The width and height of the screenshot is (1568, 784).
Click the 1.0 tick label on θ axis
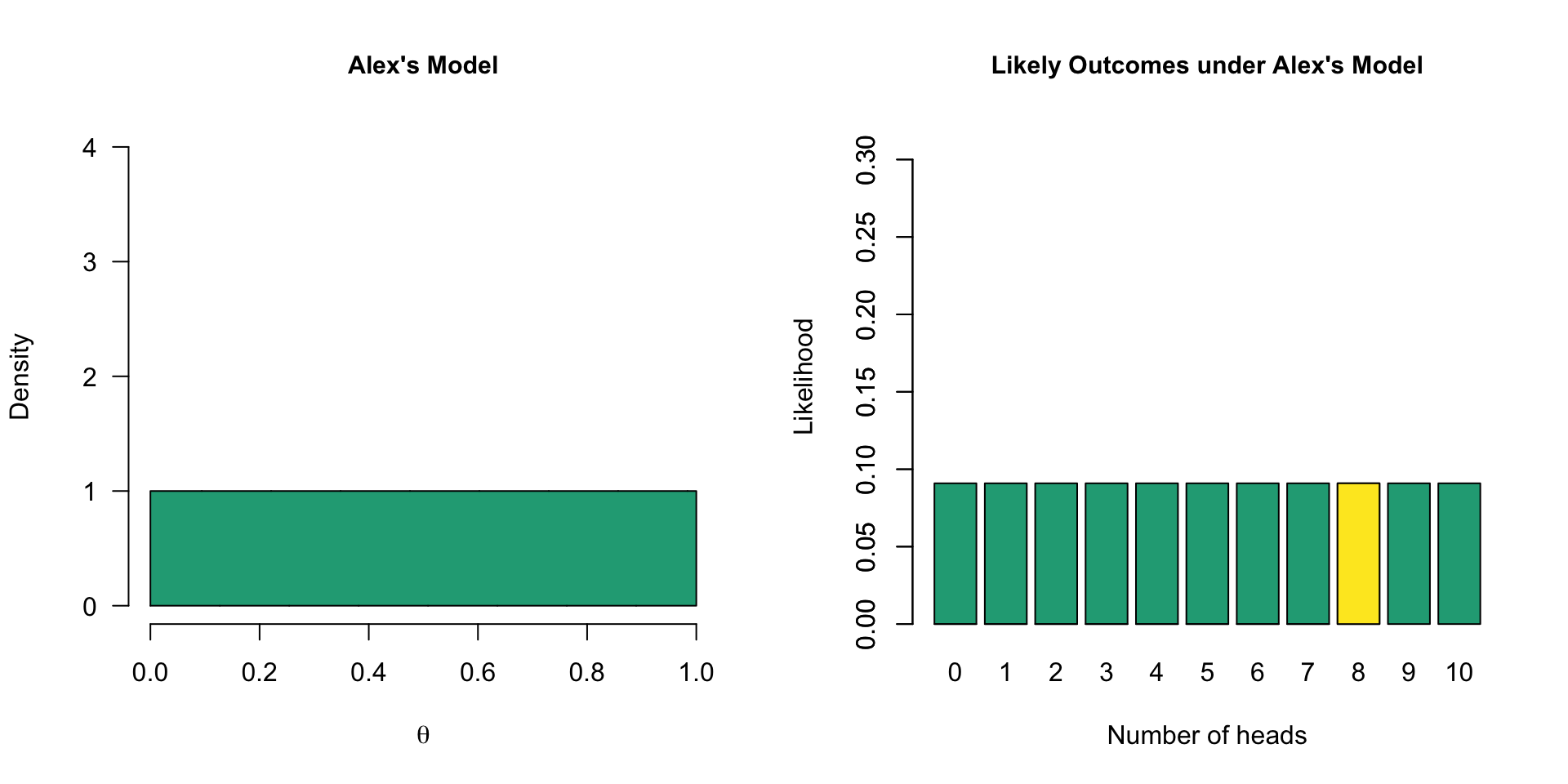[697, 672]
